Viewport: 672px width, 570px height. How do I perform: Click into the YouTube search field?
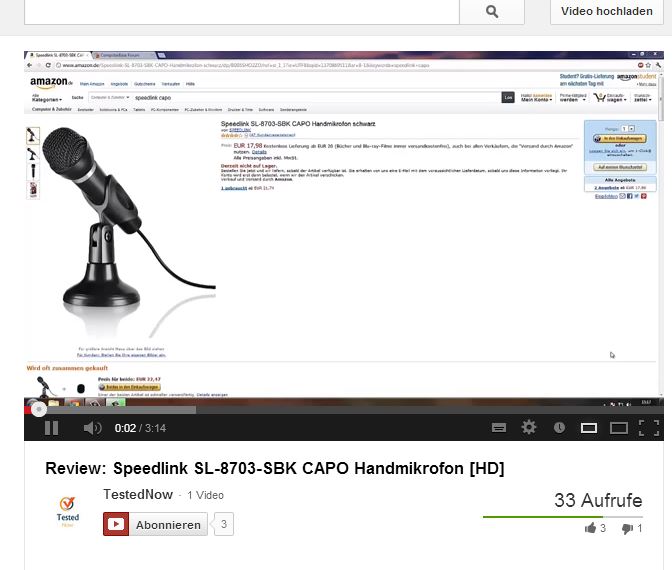coord(242,12)
